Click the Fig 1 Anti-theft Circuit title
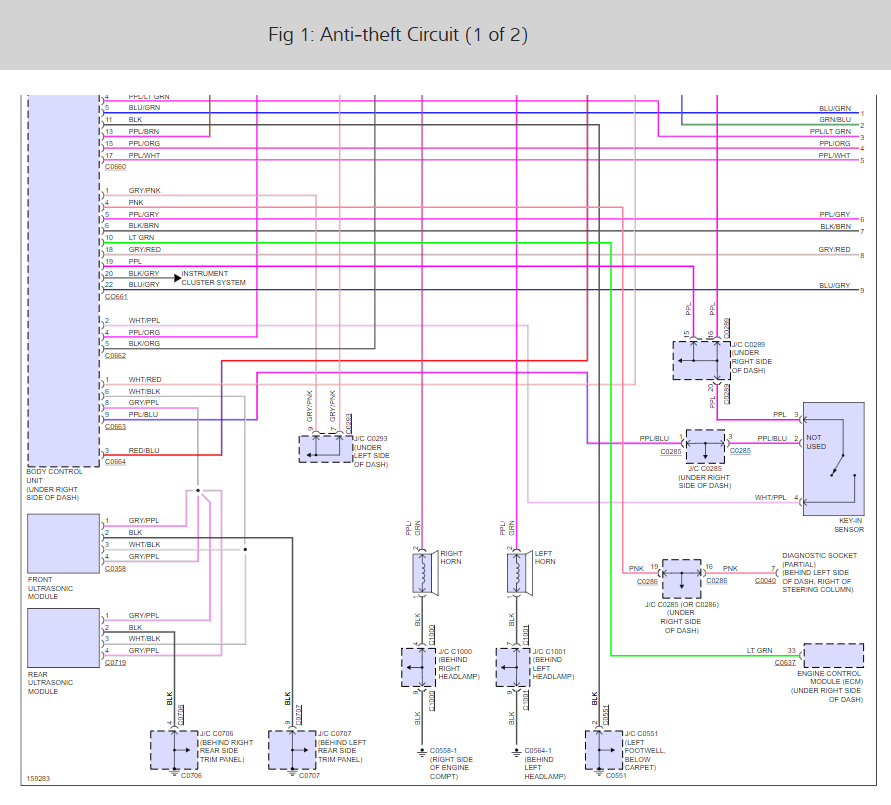891x805 pixels. click(398, 35)
